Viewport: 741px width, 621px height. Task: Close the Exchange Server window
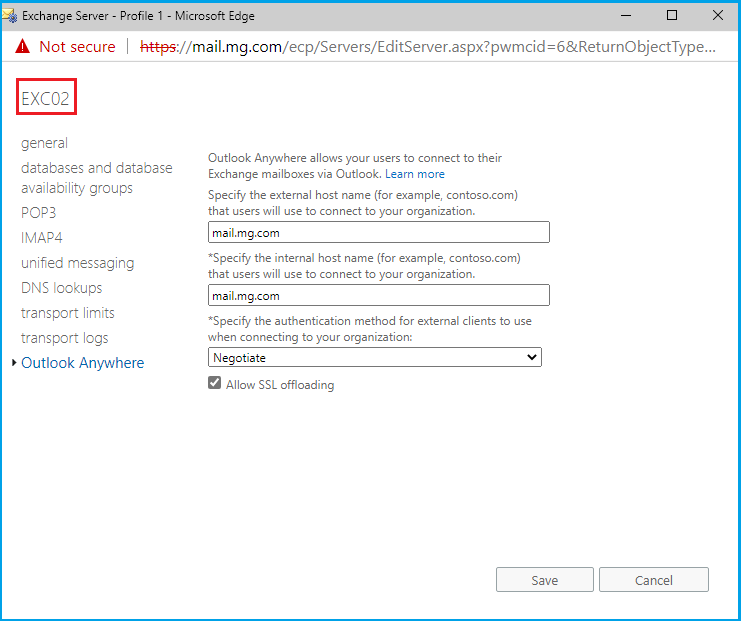(x=717, y=15)
